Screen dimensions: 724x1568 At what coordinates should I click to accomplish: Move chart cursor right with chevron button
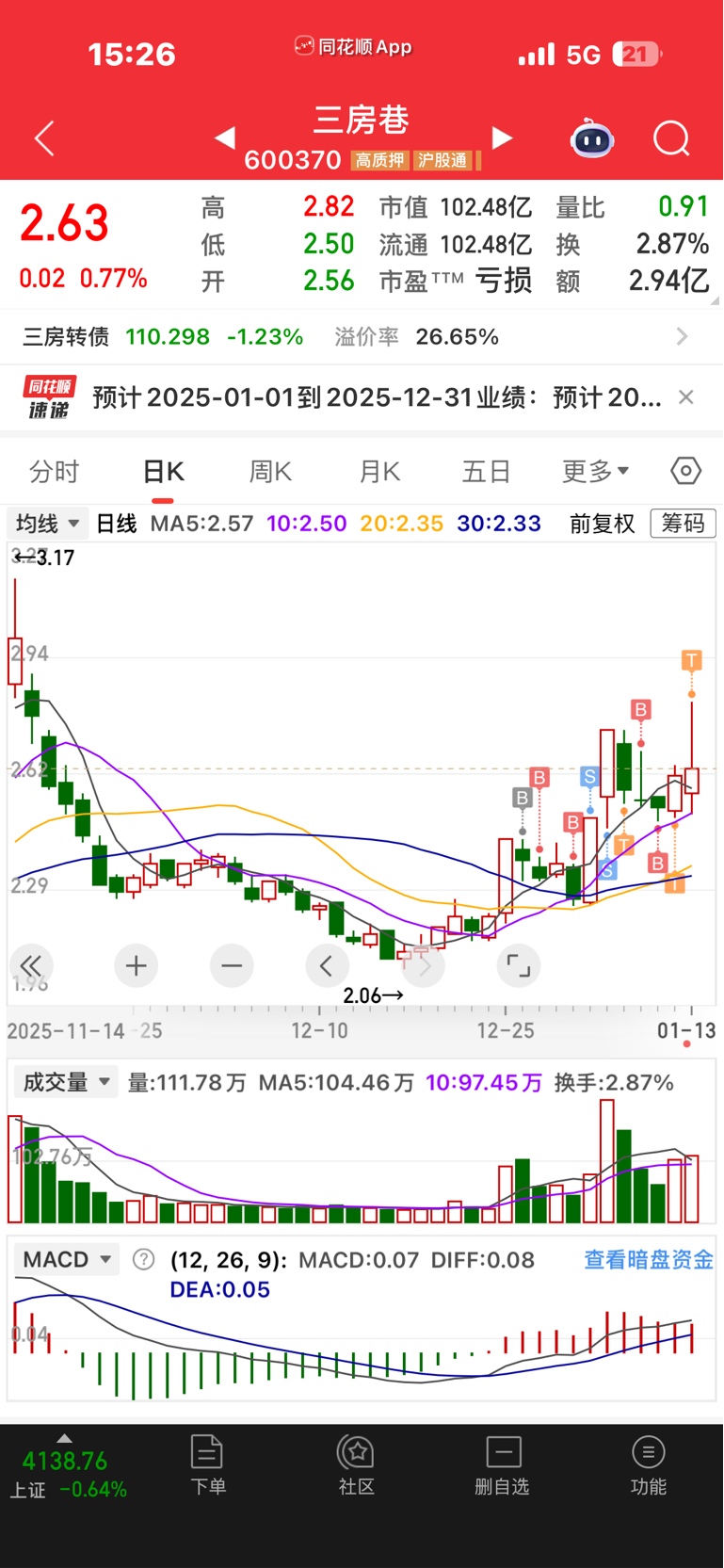click(x=423, y=965)
